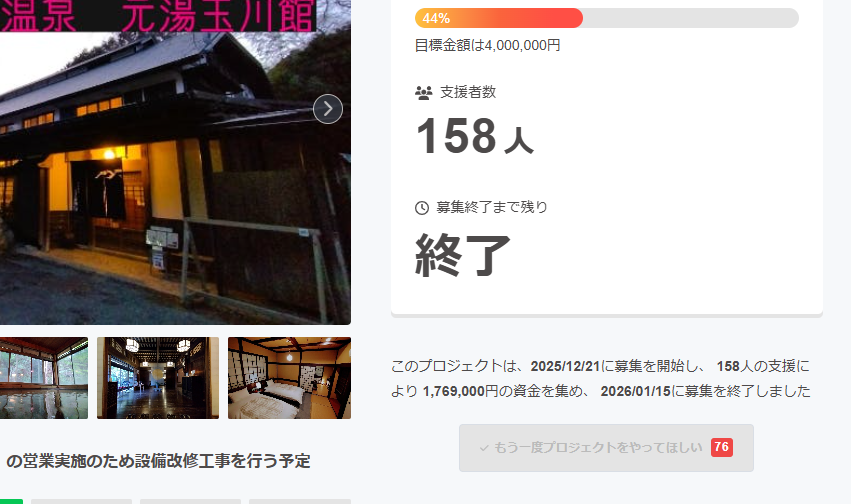Click the 2026/01/15 end date

[x=636, y=391]
